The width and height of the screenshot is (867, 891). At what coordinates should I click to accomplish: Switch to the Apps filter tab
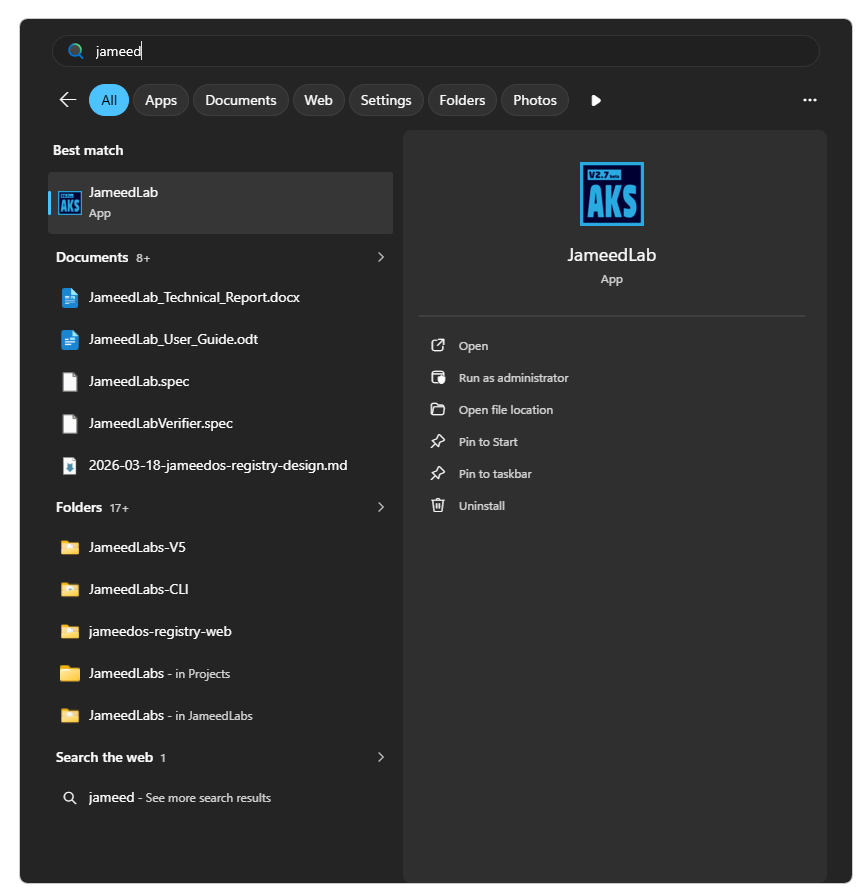click(161, 100)
